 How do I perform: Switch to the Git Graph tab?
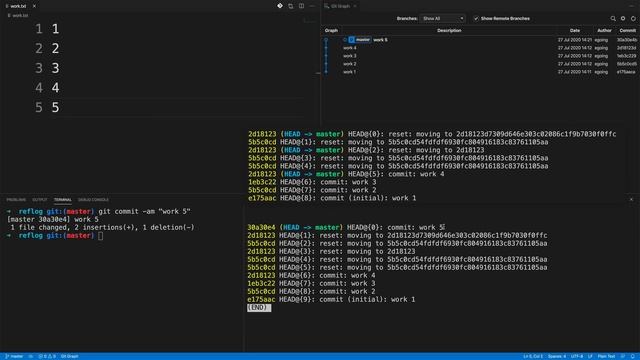[x=340, y=6]
